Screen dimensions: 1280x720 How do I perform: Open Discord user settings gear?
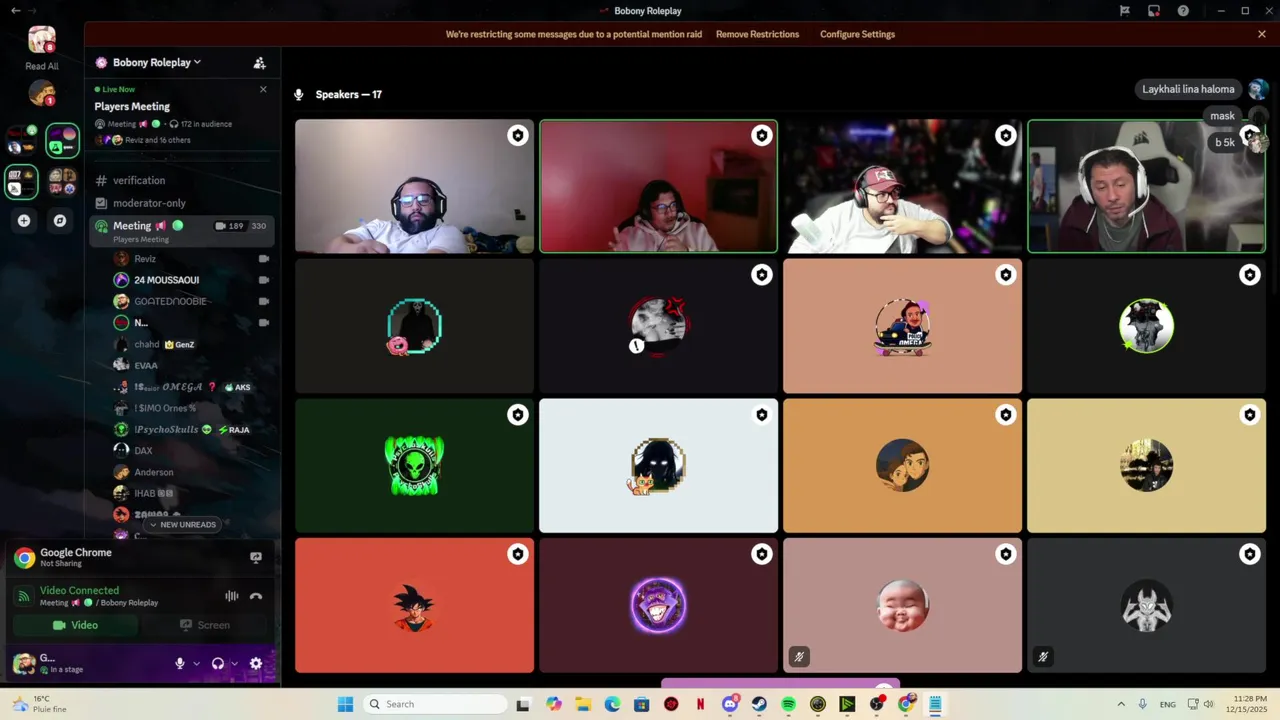coord(256,663)
